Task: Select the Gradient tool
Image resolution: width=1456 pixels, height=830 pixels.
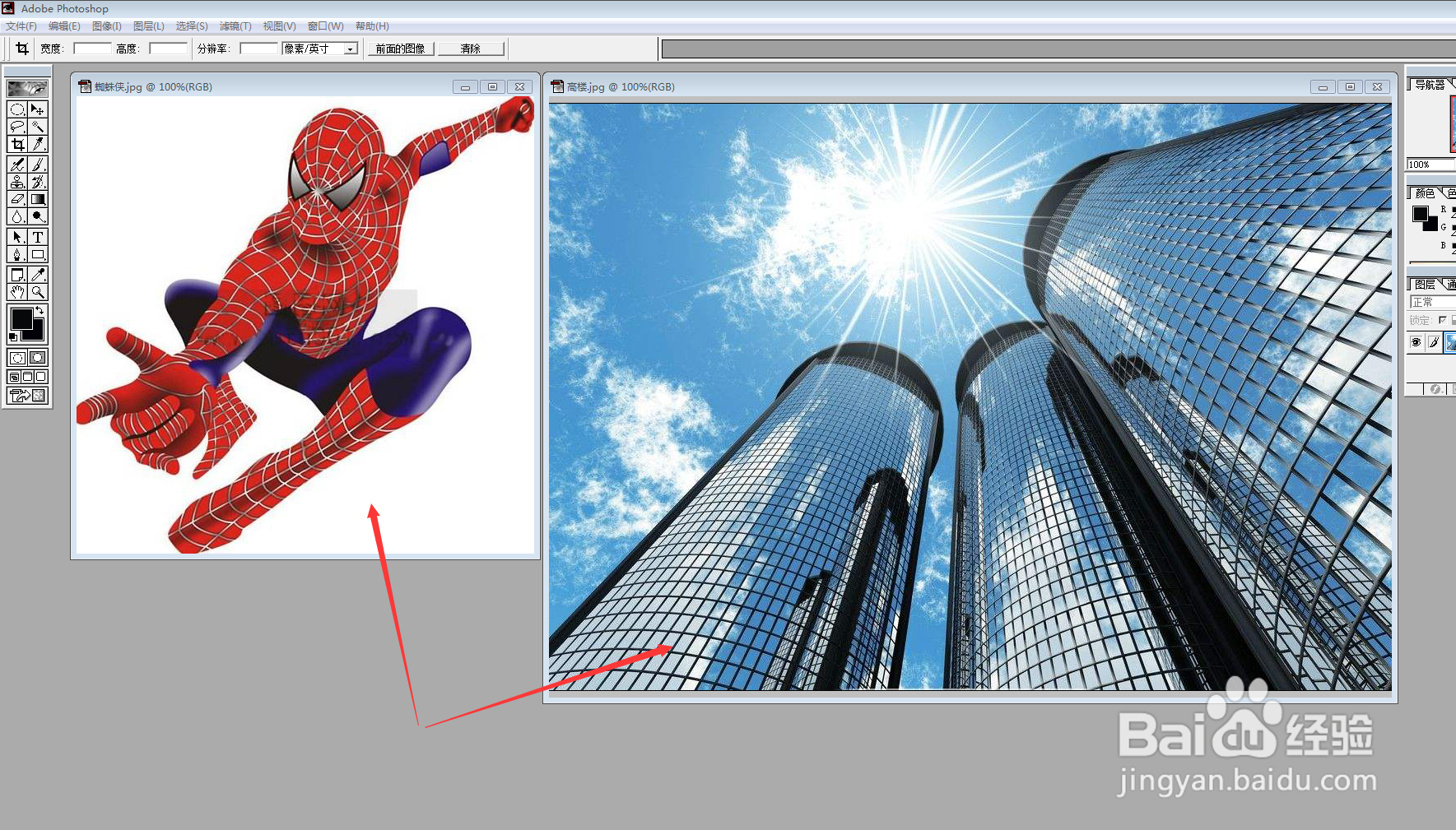Action: (38, 199)
